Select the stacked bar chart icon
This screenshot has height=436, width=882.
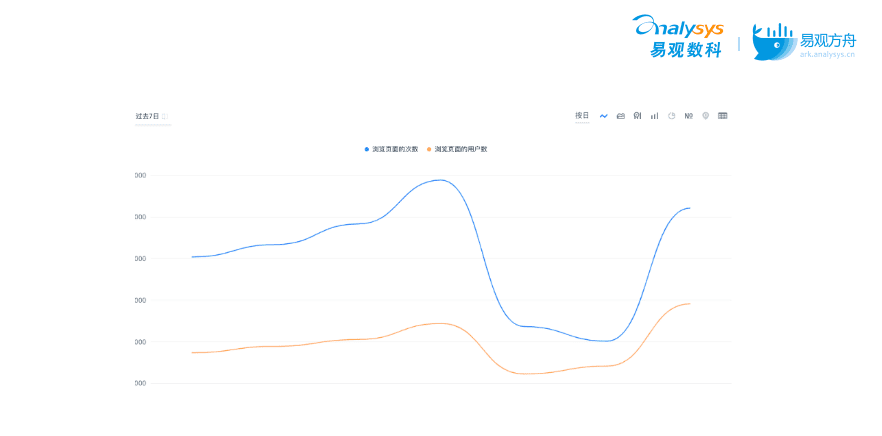(637, 116)
